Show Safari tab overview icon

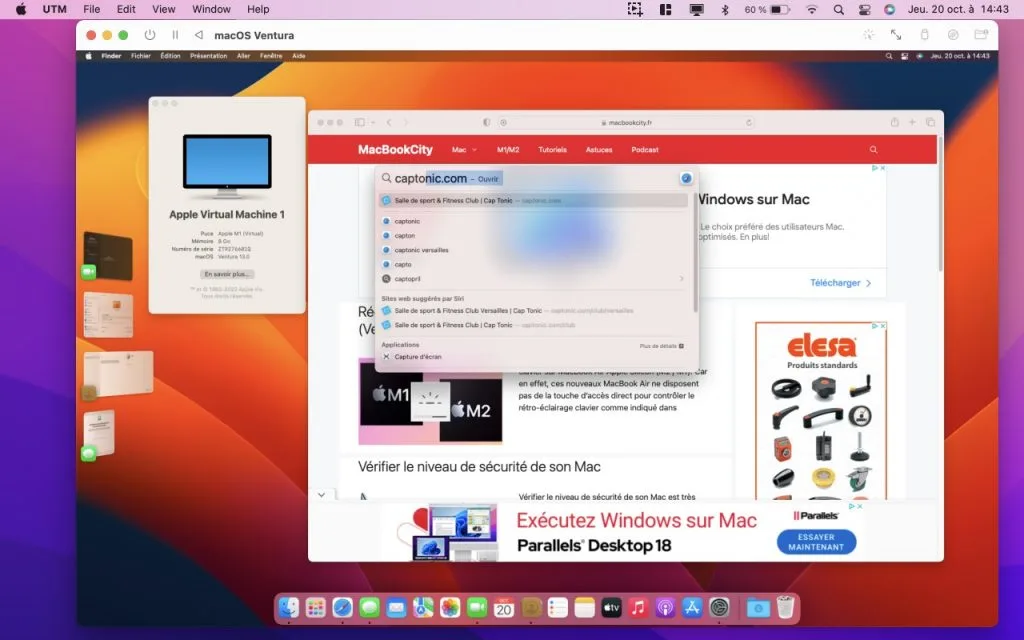(931, 122)
